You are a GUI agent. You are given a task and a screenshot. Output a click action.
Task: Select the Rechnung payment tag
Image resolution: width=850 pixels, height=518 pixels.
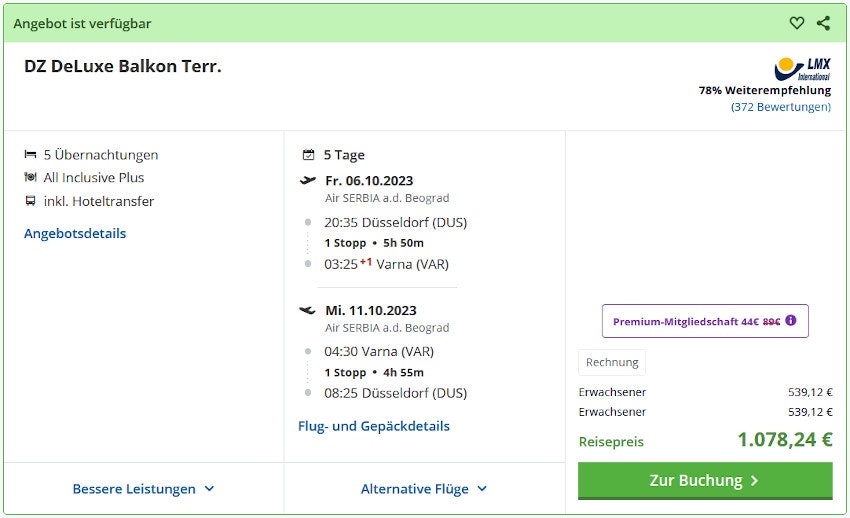point(612,362)
